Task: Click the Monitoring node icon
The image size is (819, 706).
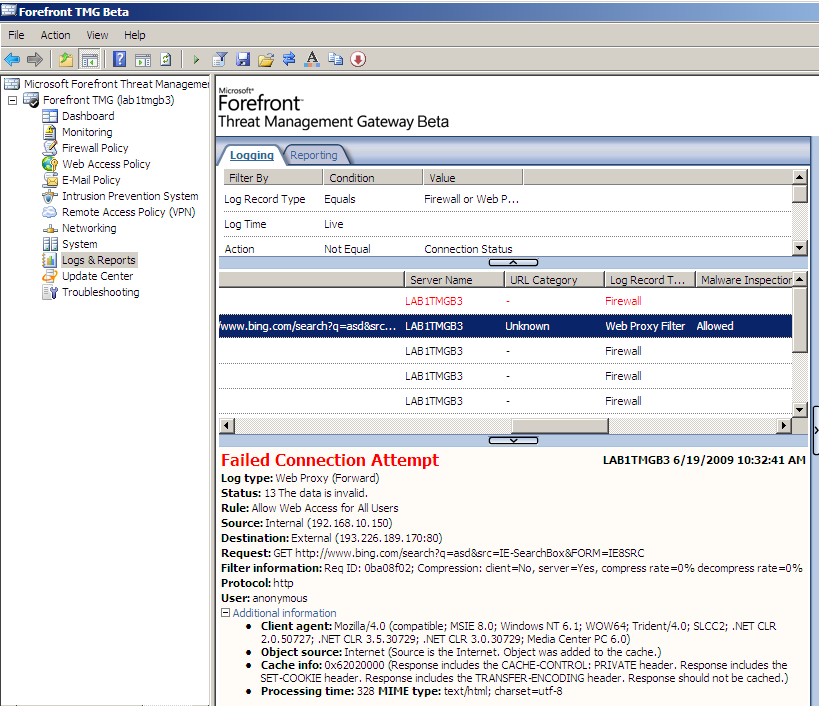Action: [49, 132]
